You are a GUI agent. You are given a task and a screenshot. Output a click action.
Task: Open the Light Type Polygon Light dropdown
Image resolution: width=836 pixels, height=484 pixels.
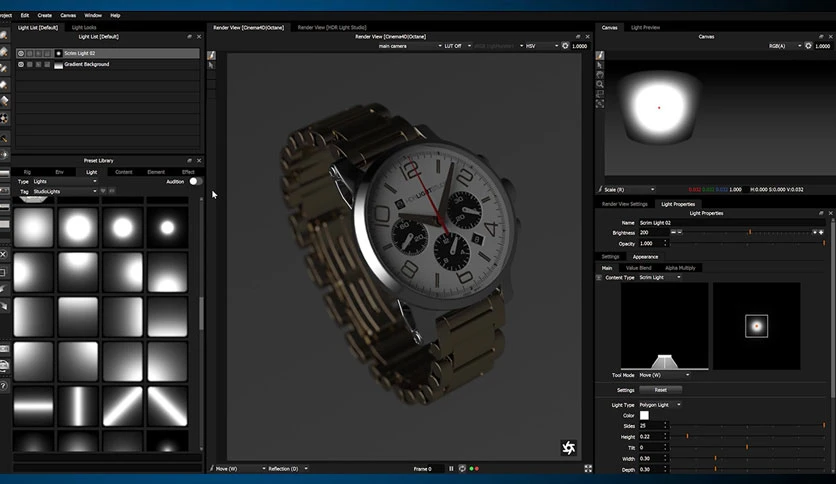tap(660, 405)
